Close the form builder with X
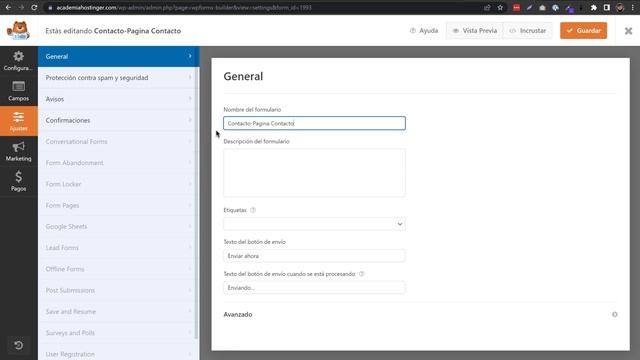 (628, 31)
